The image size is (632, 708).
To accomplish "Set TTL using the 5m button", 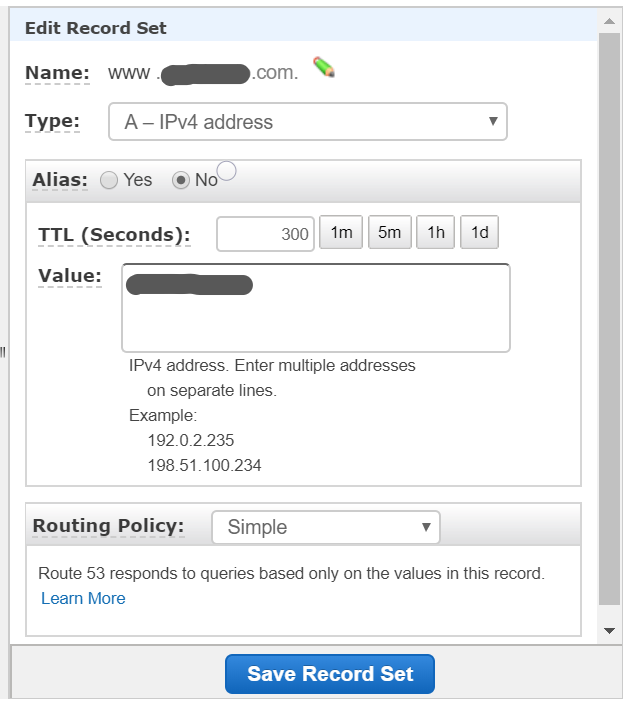I will 389,233.
